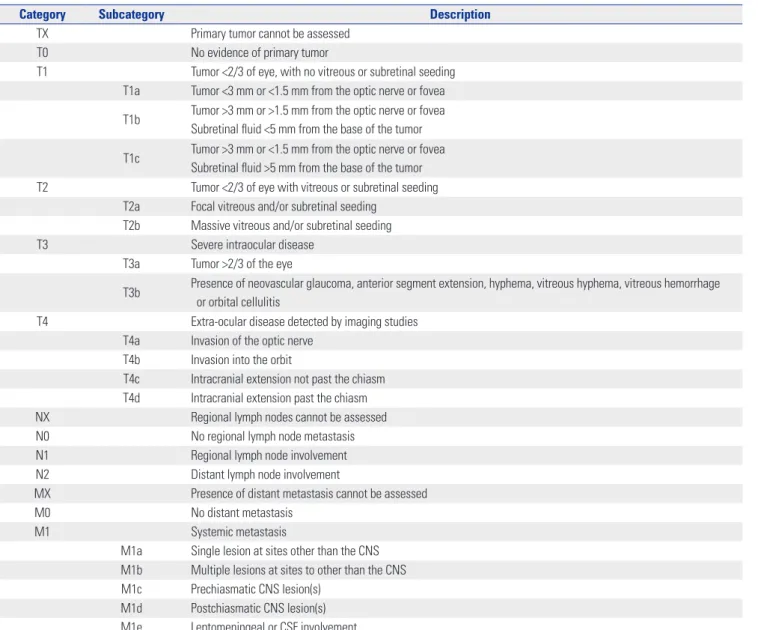Select the T0 category cell
758x630 pixels.
[42, 52]
